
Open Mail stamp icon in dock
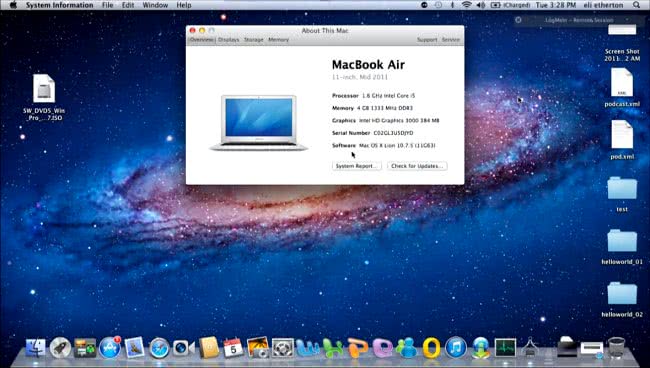point(134,347)
